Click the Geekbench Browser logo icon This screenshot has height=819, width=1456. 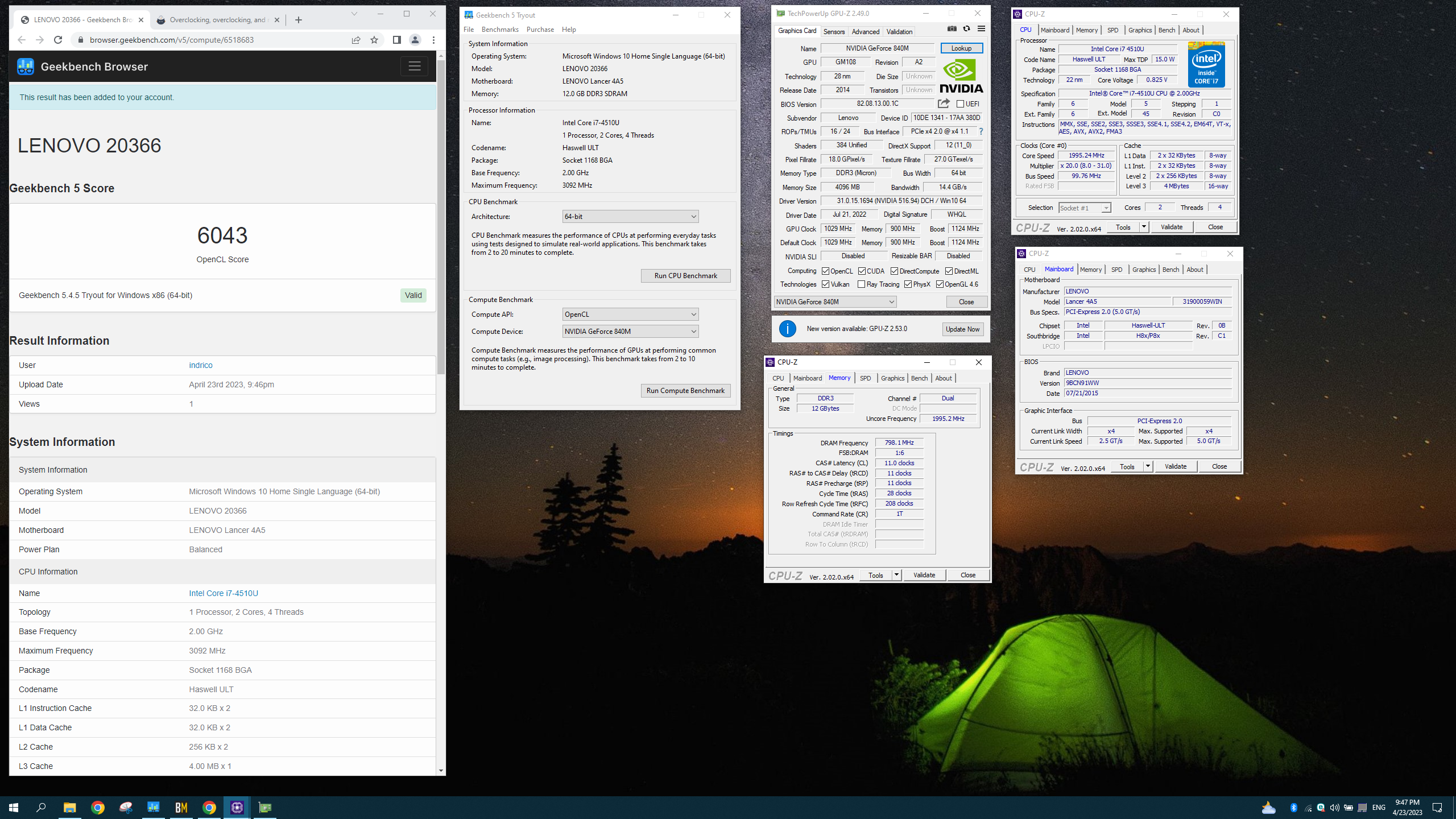(26, 67)
